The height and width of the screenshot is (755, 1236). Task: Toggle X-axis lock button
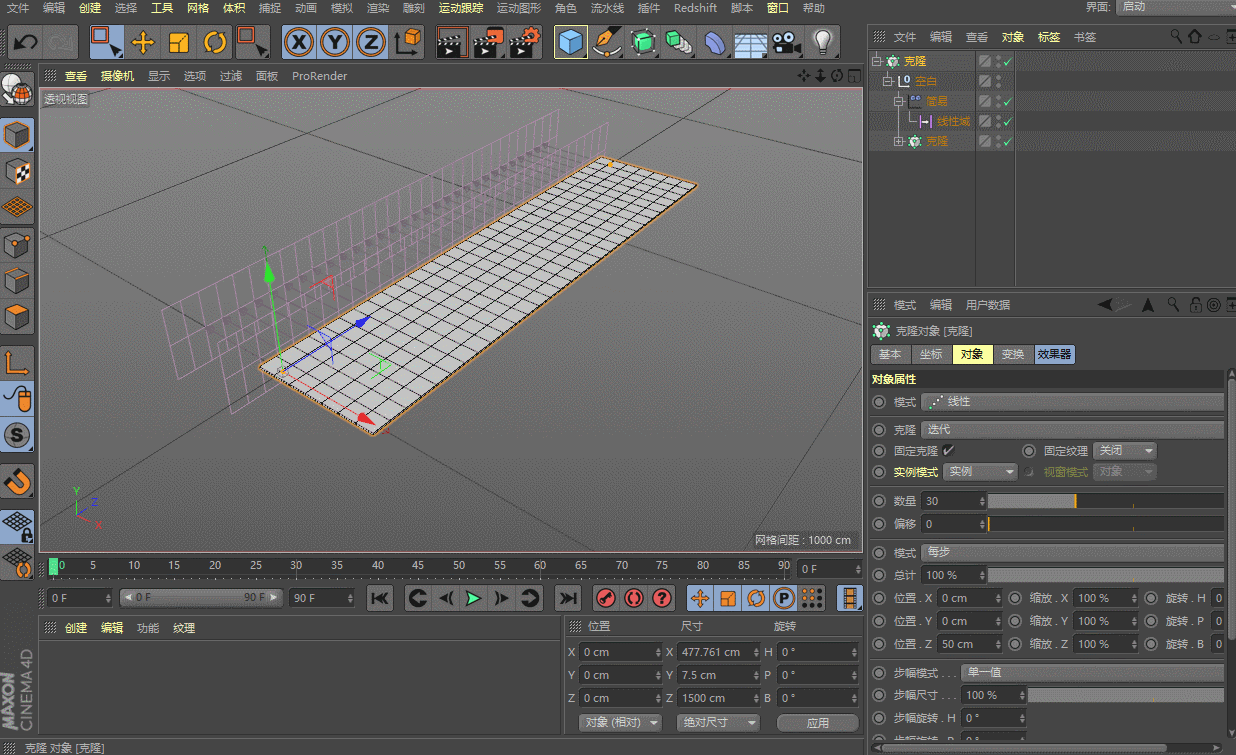coord(298,42)
